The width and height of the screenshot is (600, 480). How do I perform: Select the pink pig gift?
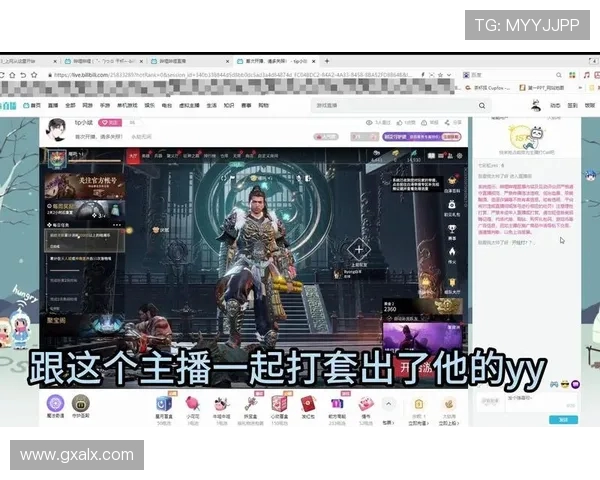click(366, 403)
